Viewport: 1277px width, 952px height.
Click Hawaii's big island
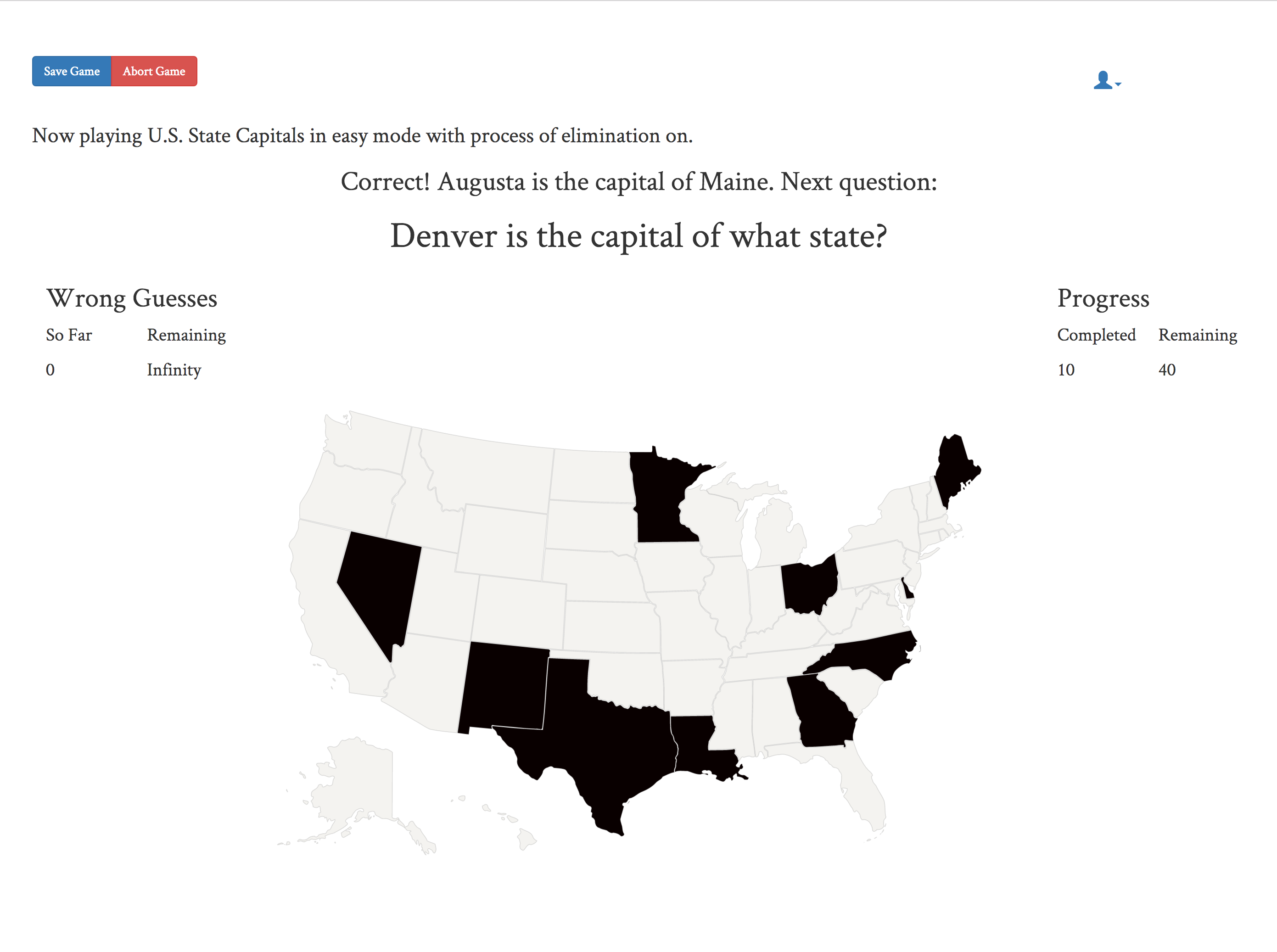(526, 839)
